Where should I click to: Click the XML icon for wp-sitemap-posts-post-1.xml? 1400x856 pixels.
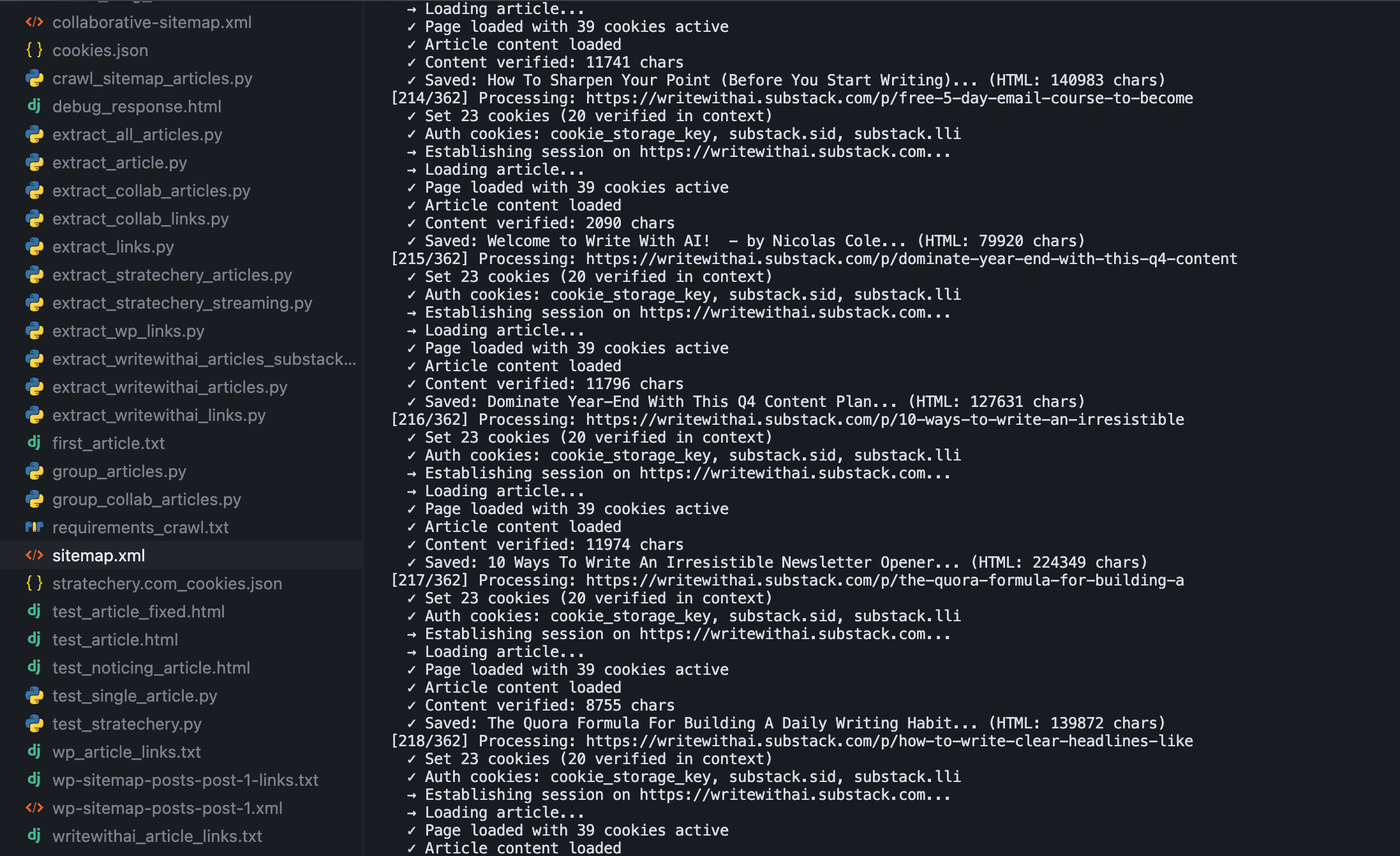[34, 808]
